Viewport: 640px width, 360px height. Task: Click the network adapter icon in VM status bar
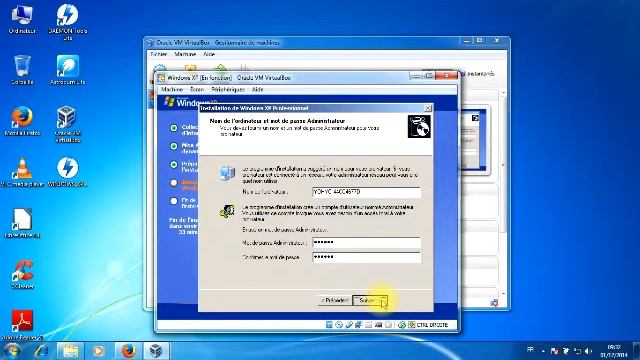pyautogui.click(x=358, y=325)
